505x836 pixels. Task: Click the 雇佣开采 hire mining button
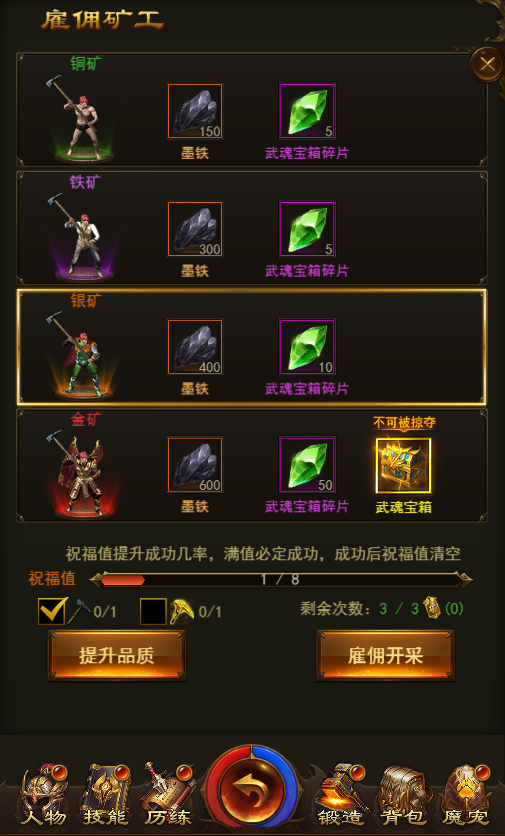386,655
